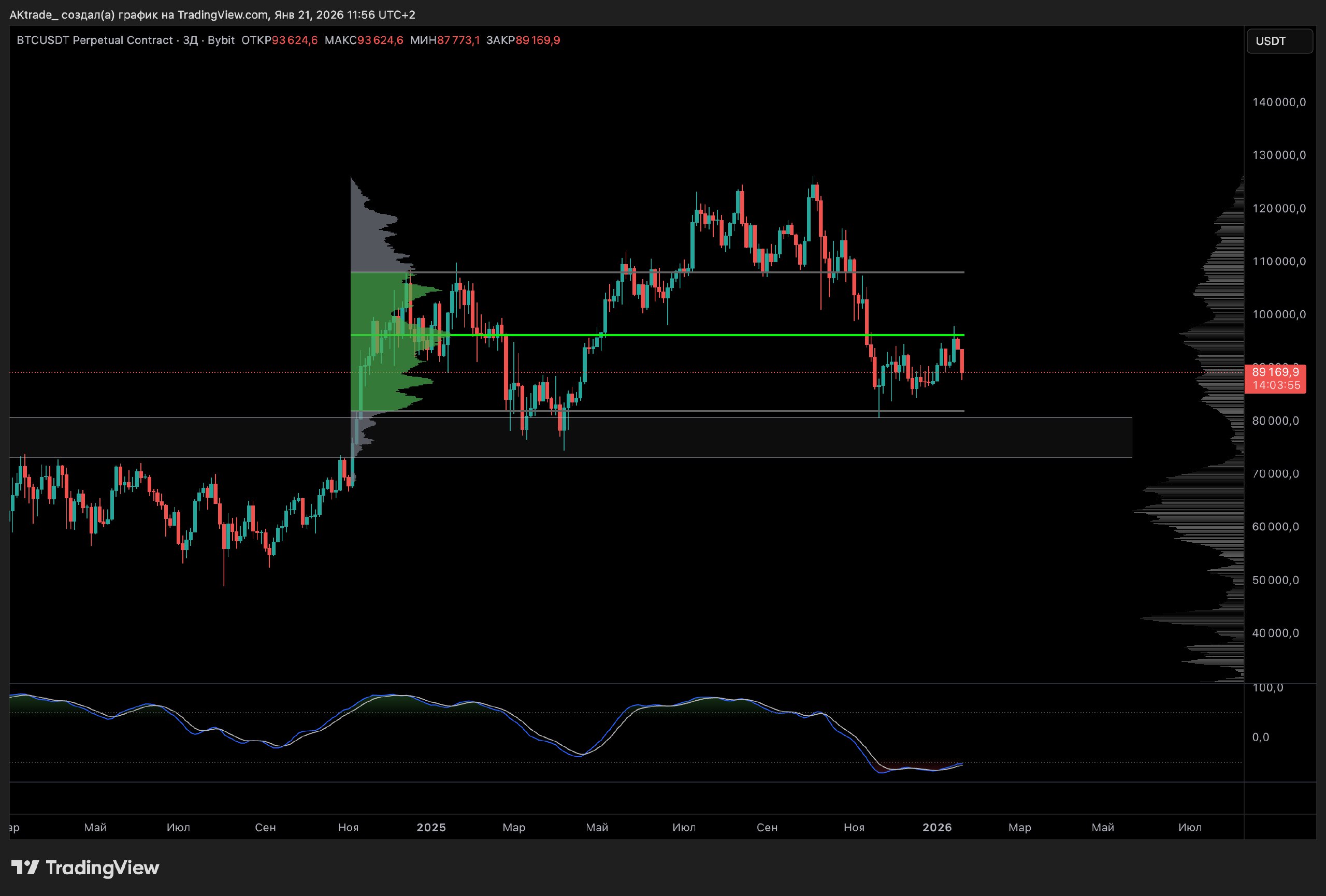This screenshot has height=896, width=1326.
Task: Click the ОТКР 93 624,6 value
Action: [294, 40]
